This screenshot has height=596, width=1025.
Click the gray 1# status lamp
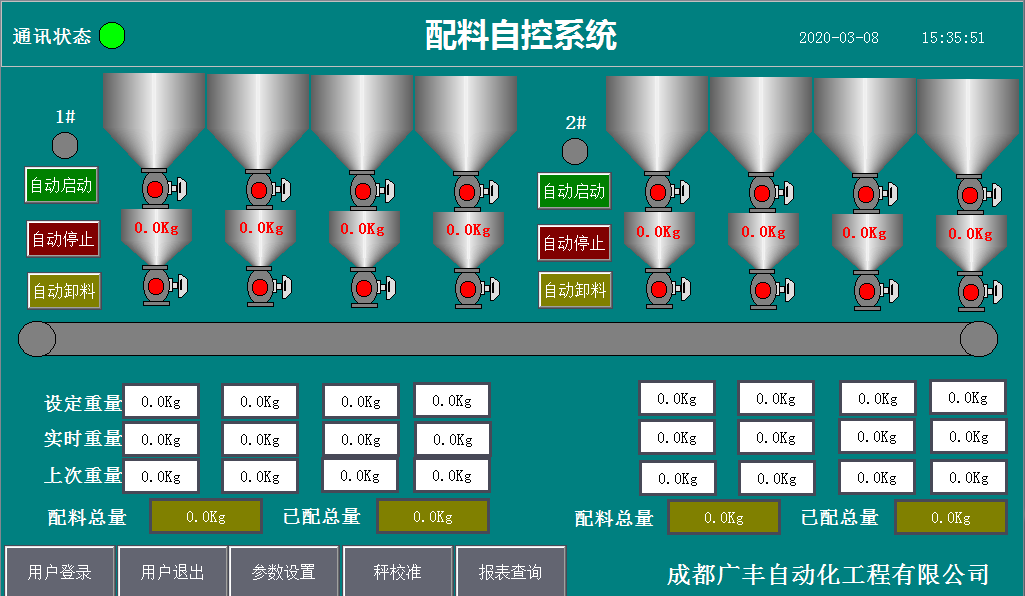[x=65, y=145]
